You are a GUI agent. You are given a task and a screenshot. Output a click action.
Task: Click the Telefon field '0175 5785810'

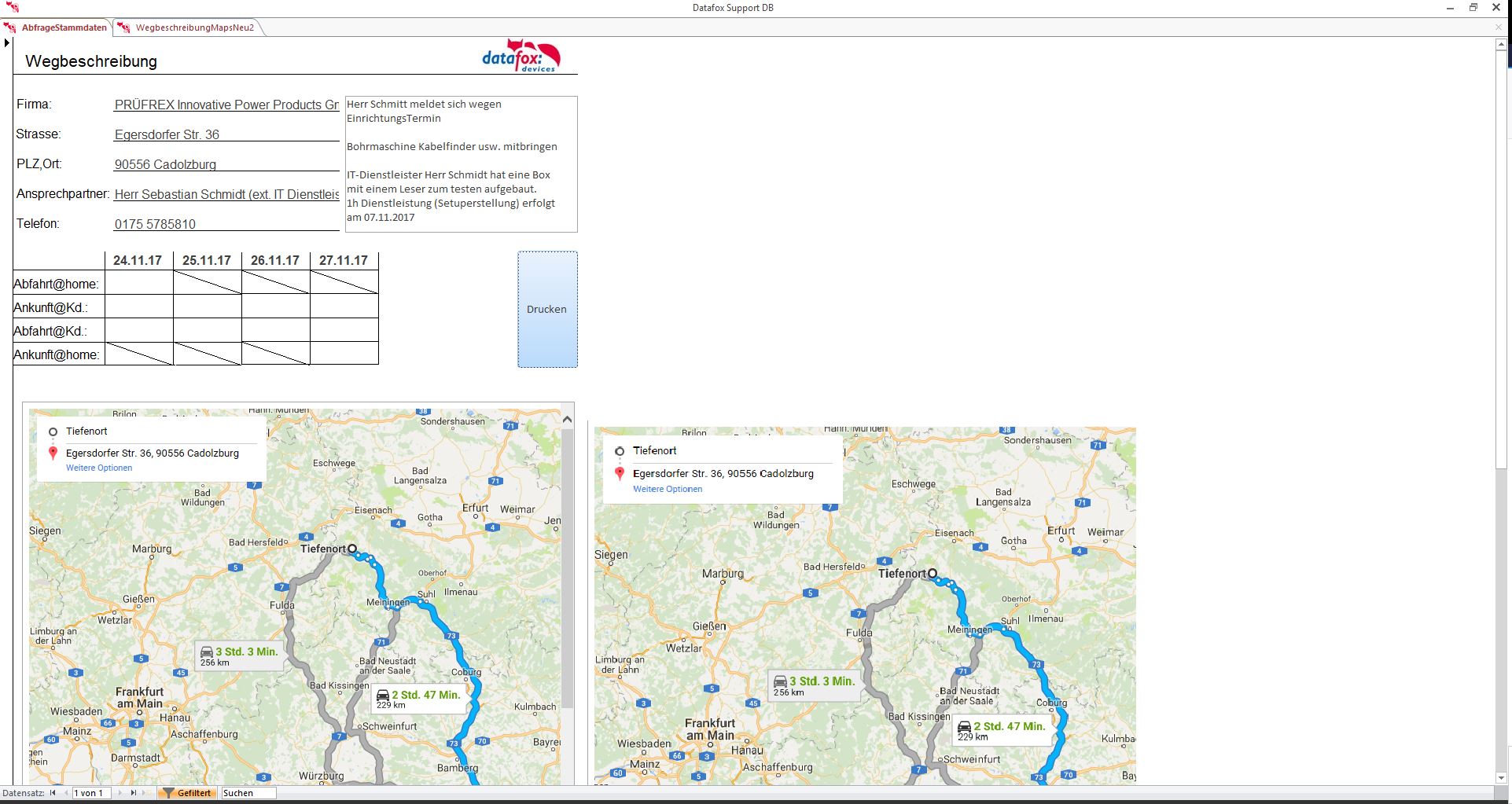point(226,224)
